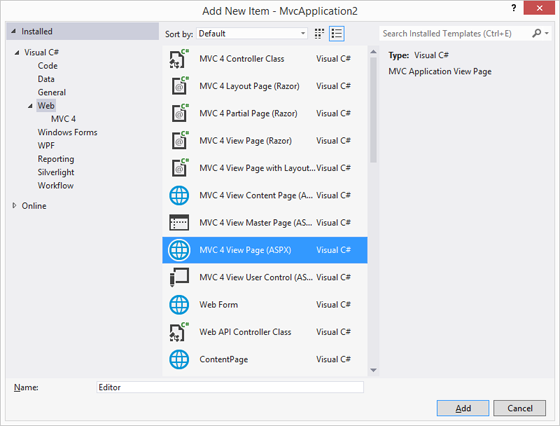The height and width of the screenshot is (426, 560).
Task: Click the MVC Application View Page description
Action: click(440, 71)
